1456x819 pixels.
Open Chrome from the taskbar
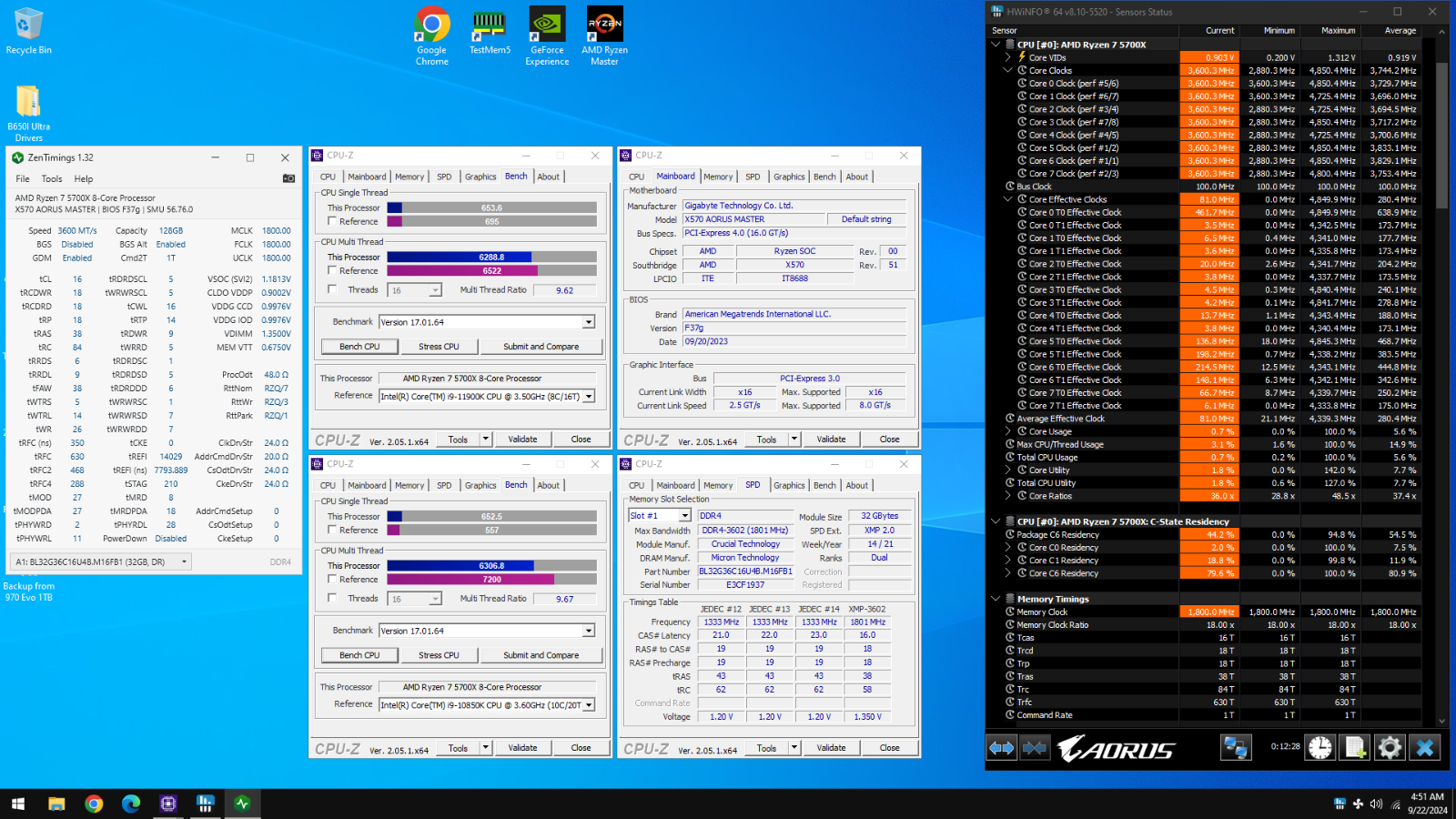click(94, 804)
